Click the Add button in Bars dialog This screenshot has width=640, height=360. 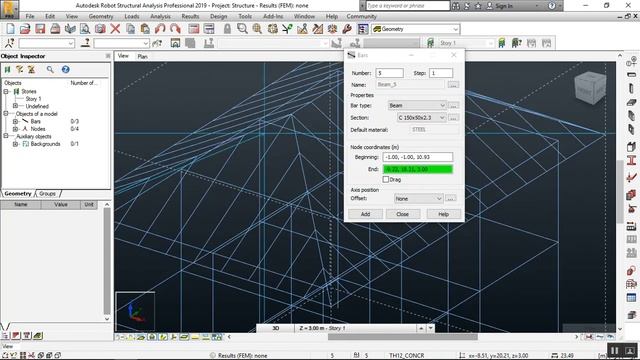click(365, 214)
